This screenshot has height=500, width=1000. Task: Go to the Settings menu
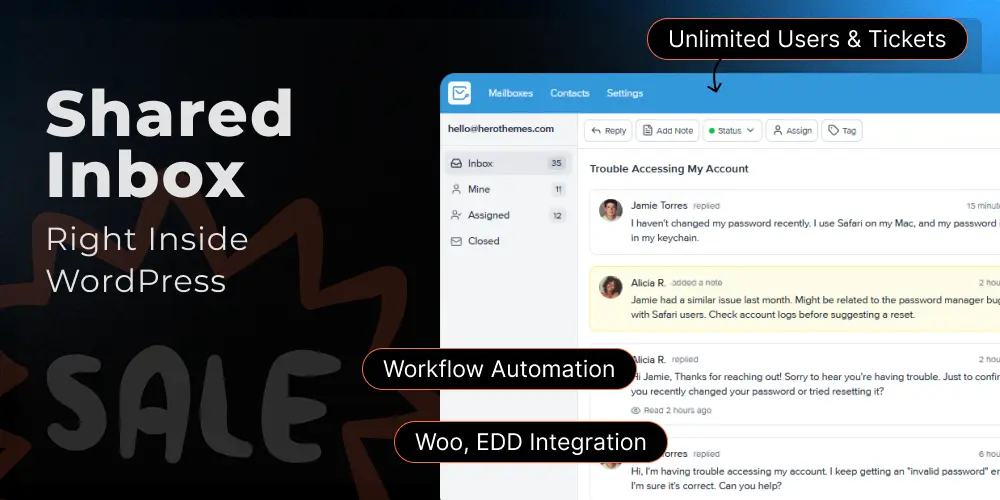[625, 93]
